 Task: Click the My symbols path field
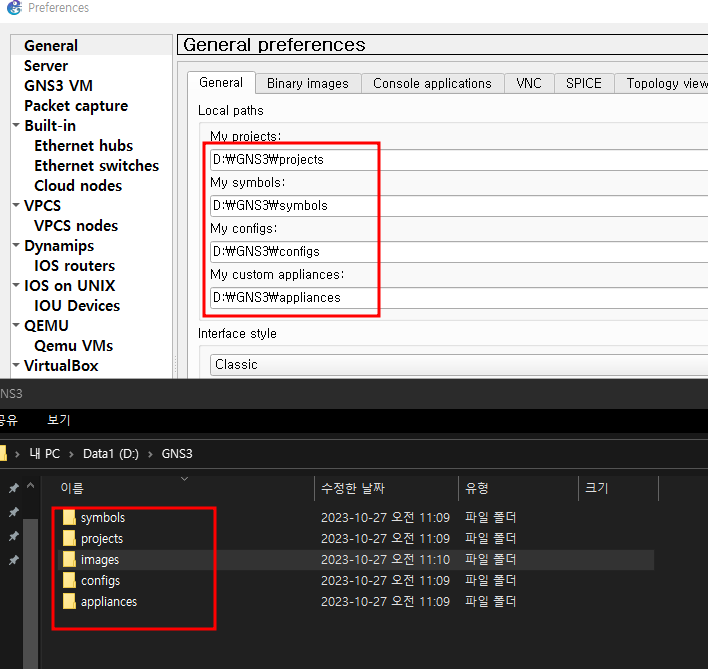(459, 206)
